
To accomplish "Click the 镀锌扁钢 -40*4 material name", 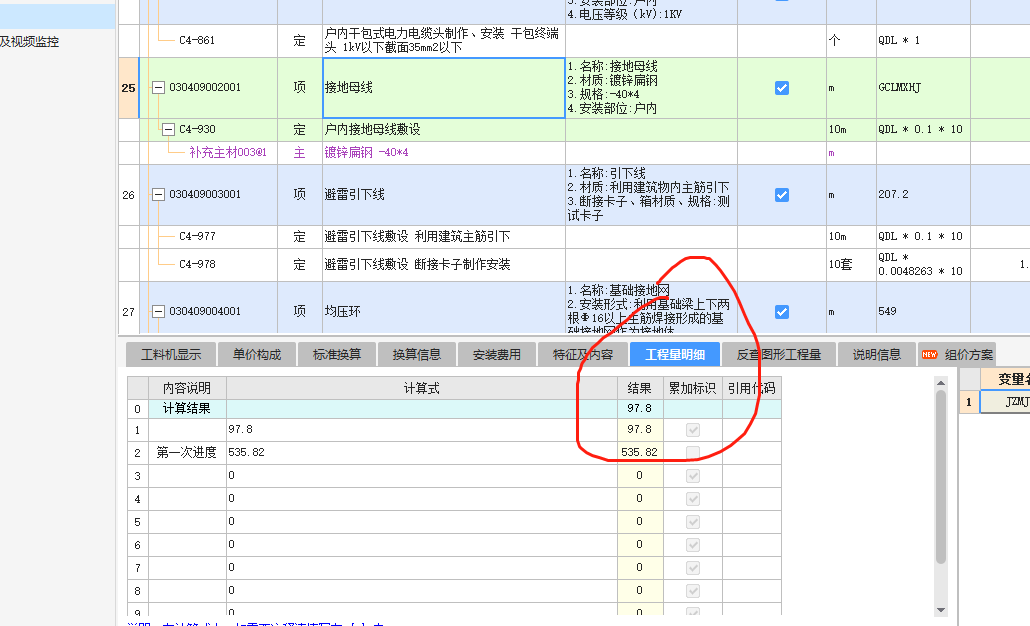I will coord(367,152).
